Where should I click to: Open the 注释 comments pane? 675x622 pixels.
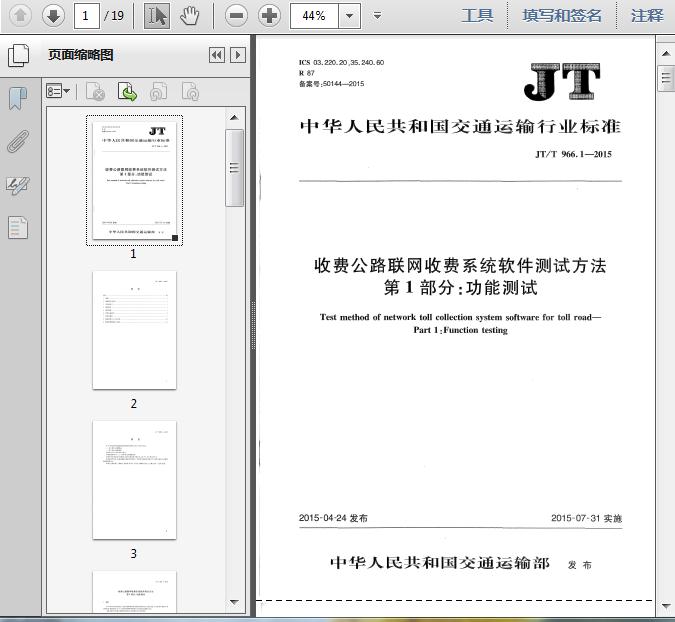(x=647, y=16)
